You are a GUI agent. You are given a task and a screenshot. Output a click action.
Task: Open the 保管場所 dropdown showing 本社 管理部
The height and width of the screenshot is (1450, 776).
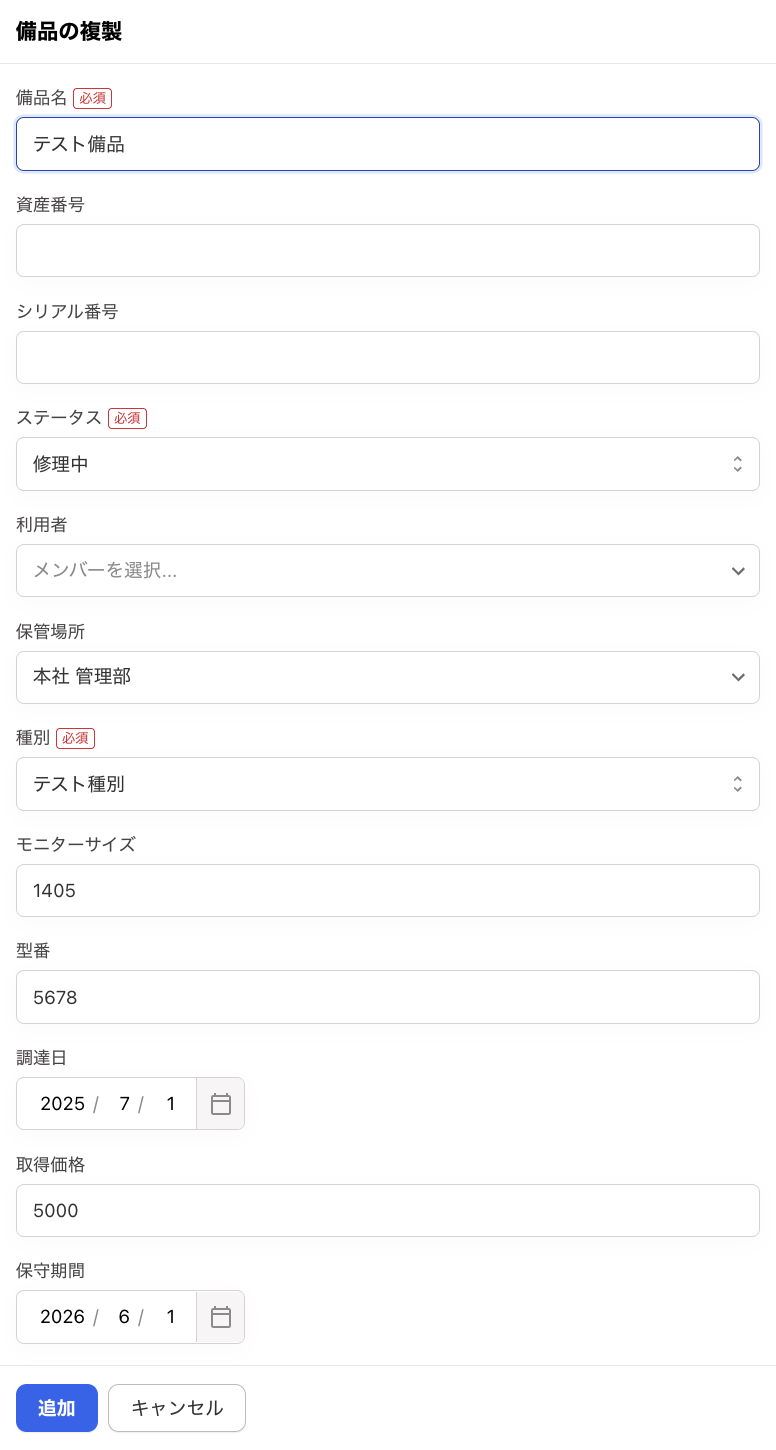pyautogui.click(x=388, y=677)
